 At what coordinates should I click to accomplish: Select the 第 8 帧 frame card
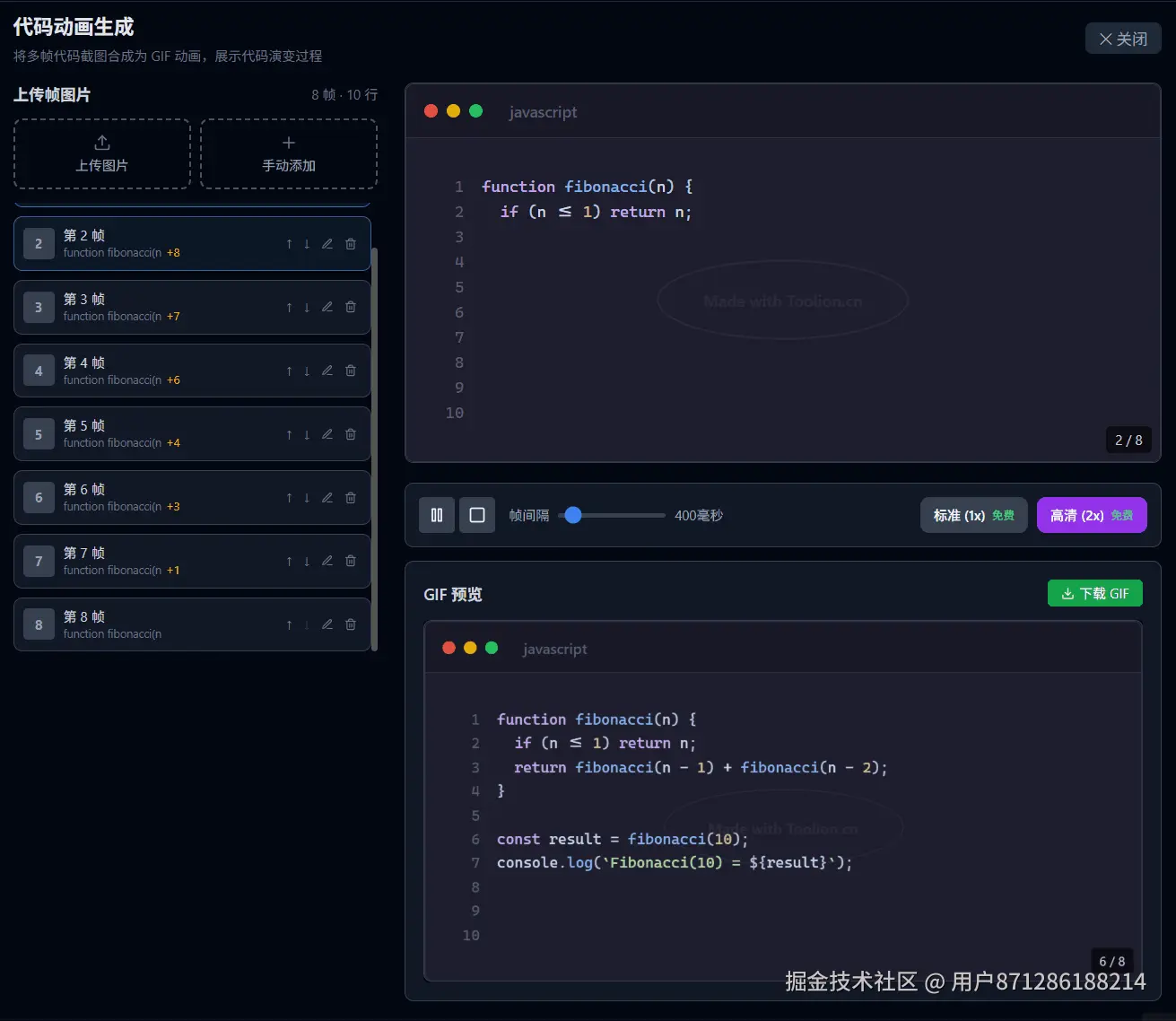coord(192,624)
